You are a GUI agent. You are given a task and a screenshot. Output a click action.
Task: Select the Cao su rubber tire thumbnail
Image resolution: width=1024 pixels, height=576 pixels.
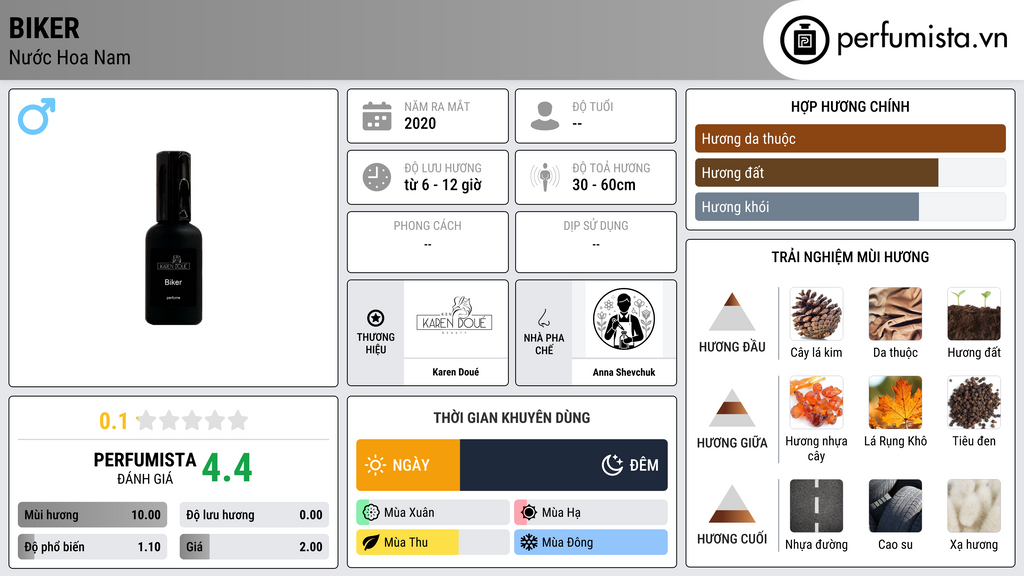895,506
